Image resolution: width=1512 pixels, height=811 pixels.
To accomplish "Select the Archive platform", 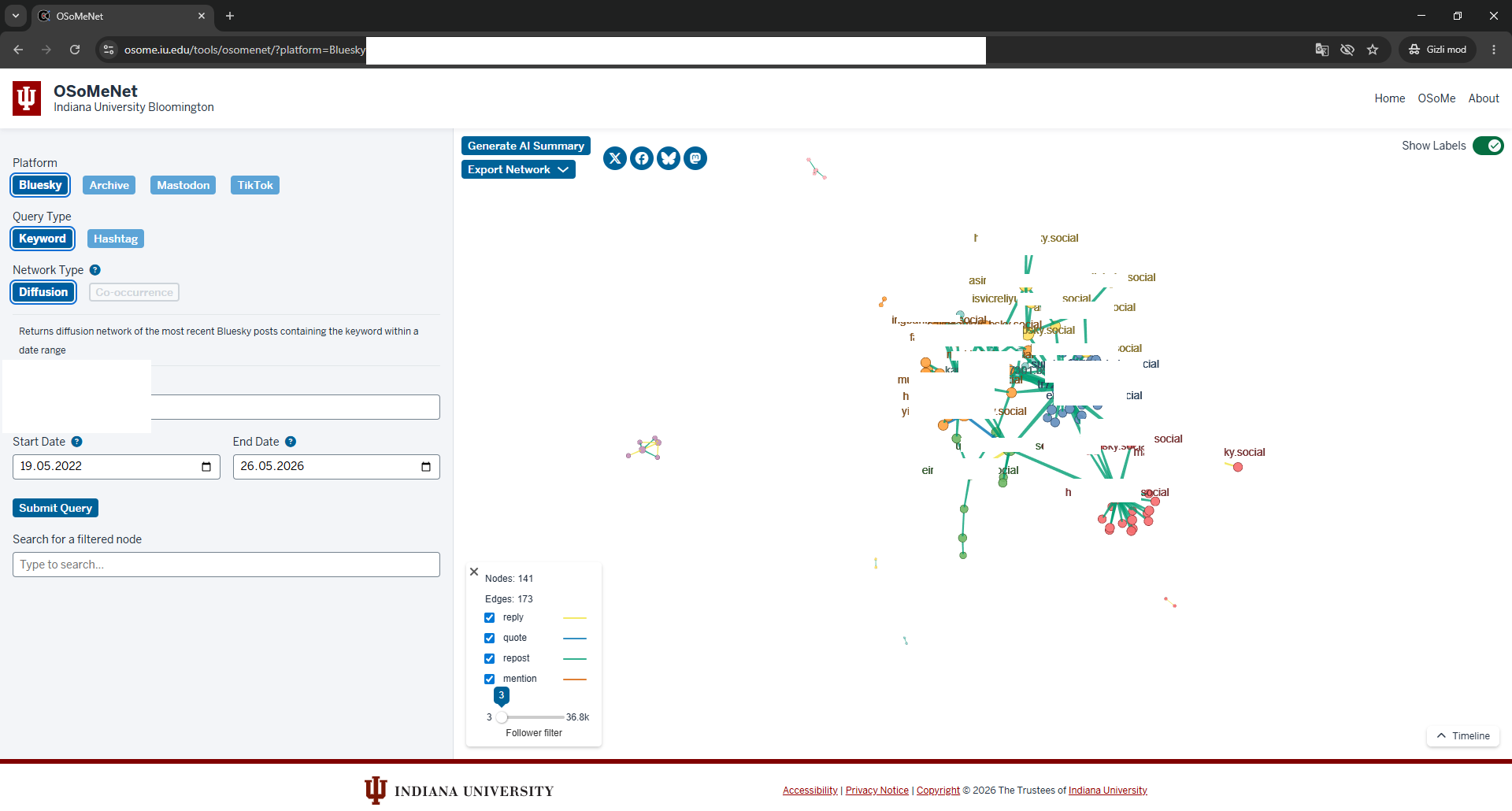I will coord(109,185).
